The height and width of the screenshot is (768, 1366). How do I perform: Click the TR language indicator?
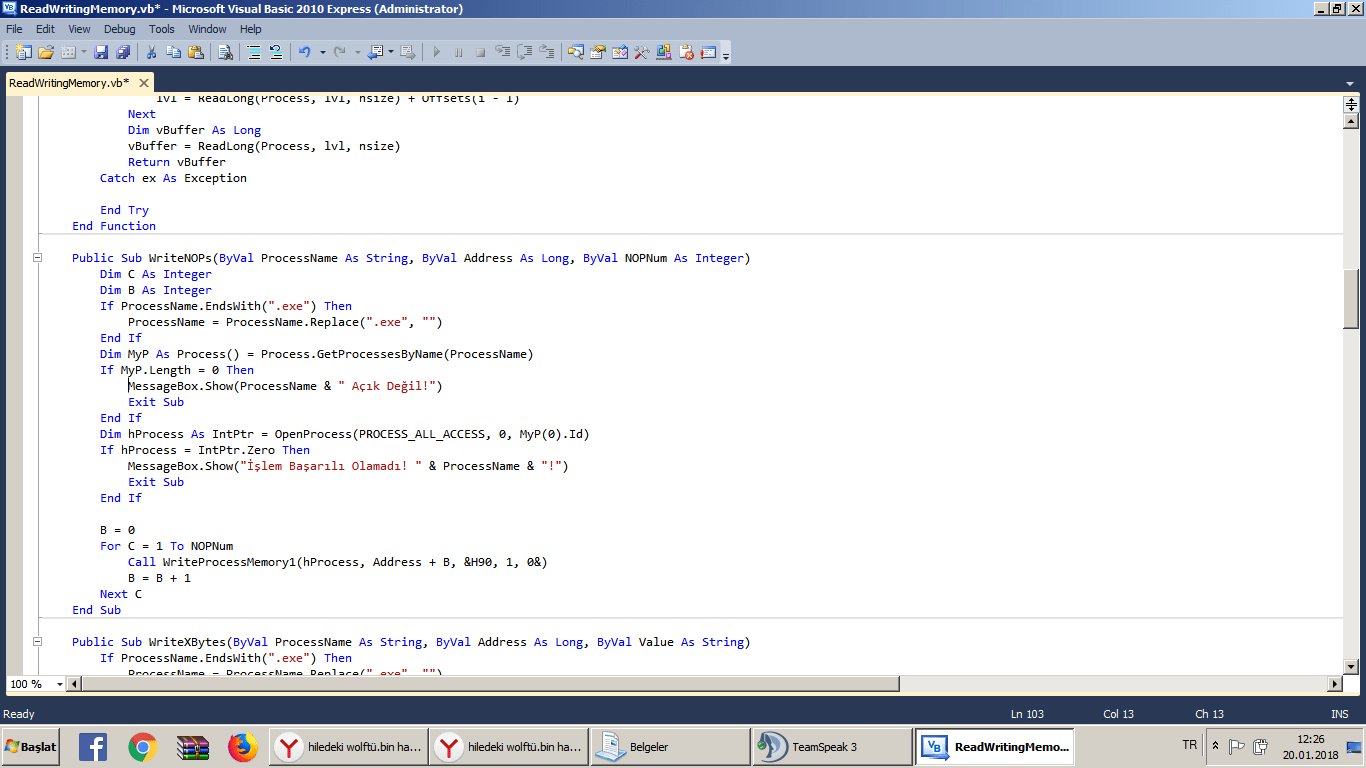coord(1189,745)
